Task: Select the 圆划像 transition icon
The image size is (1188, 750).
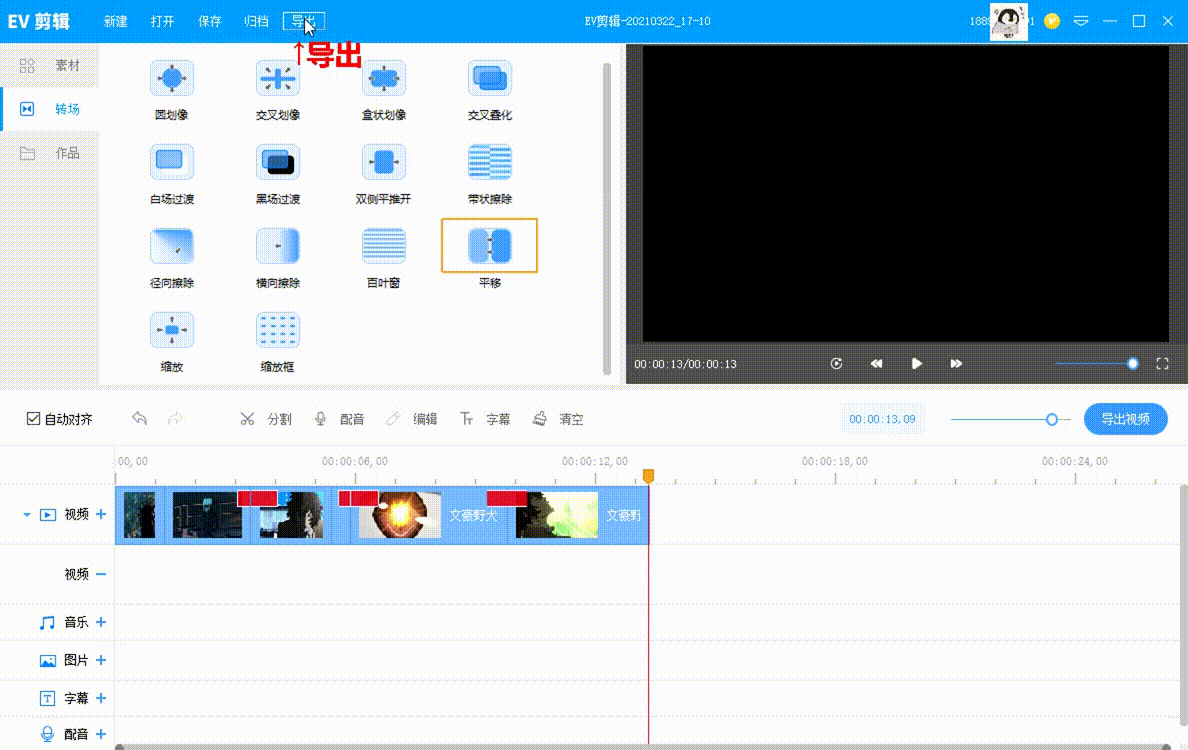Action: click(172, 79)
